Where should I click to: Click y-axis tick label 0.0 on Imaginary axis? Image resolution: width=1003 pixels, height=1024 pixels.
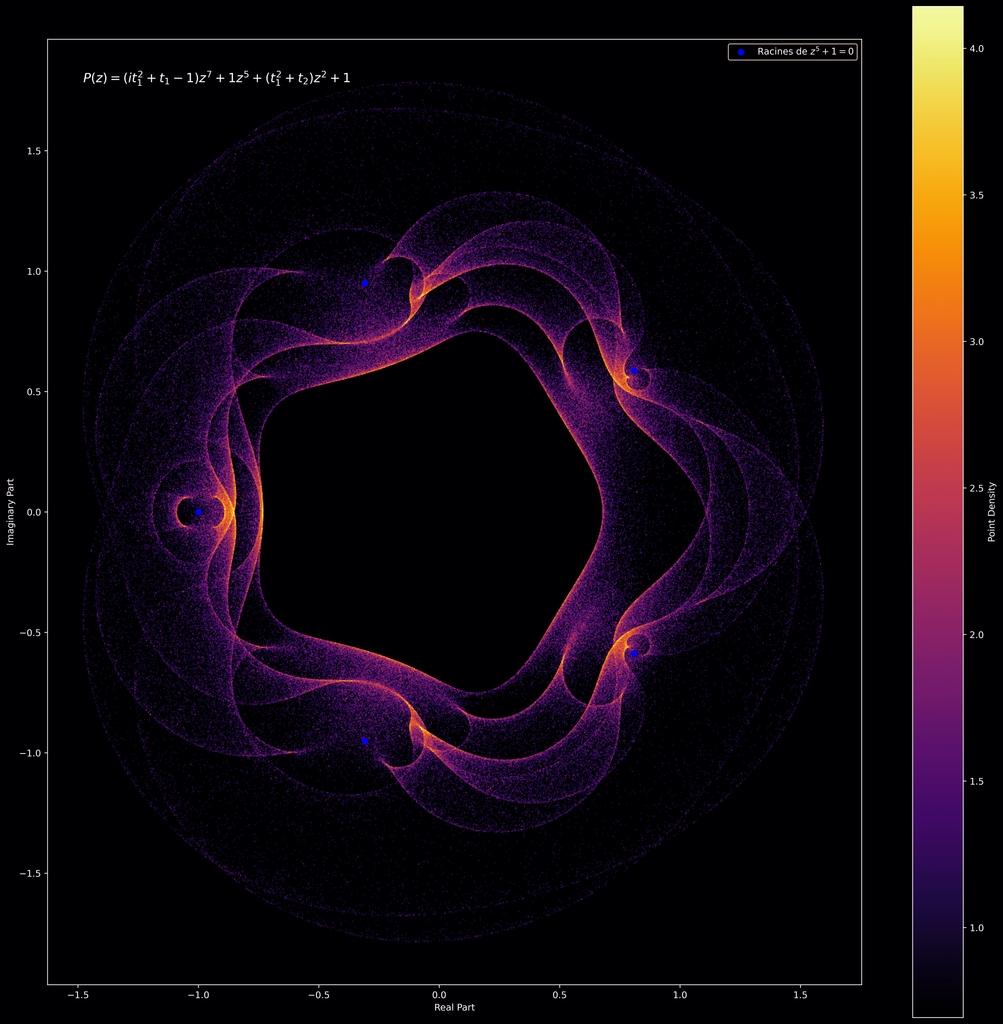click(x=33, y=512)
